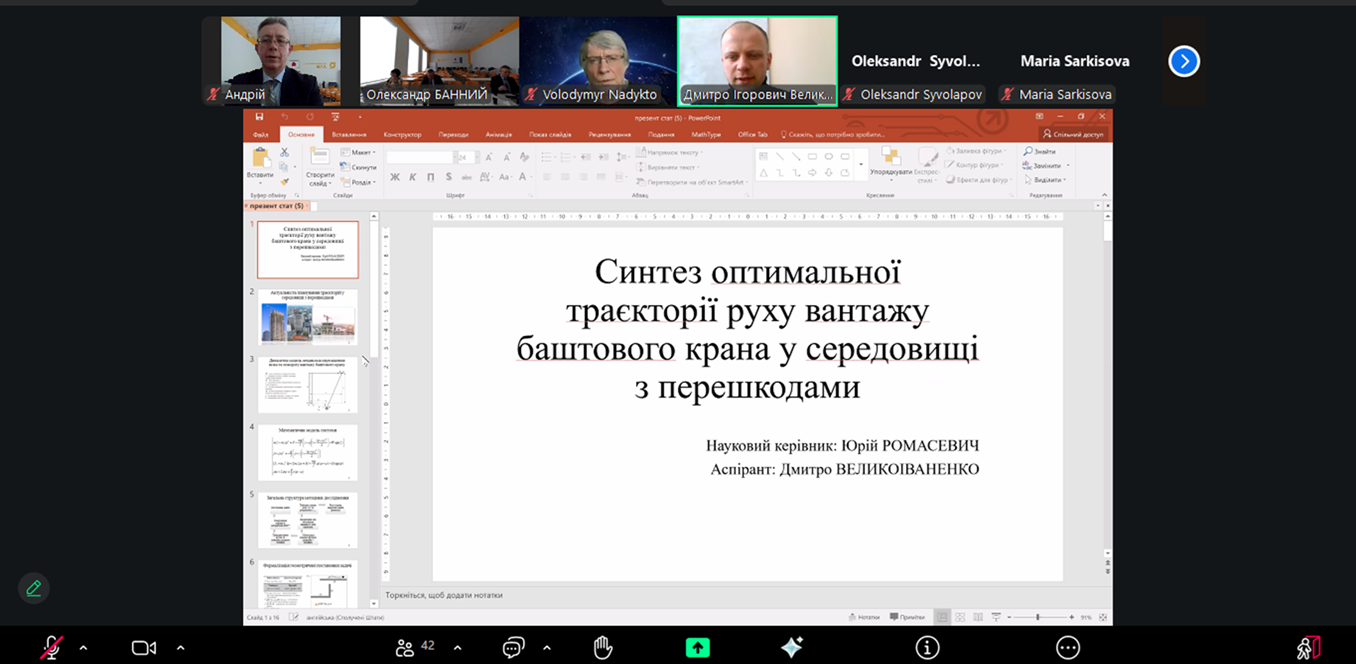Screen dimensions: 1356x664
Task: Open the participants list showing 42
Action: coord(414,647)
